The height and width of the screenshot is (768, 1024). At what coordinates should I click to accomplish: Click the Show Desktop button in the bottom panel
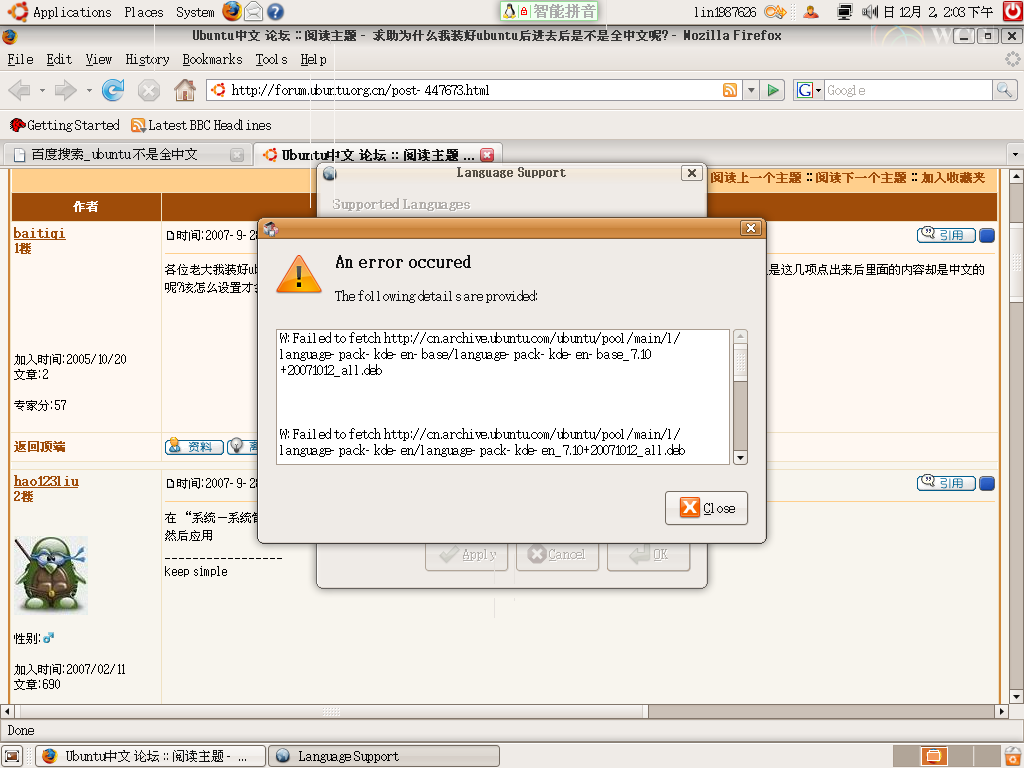click(x=12, y=756)
